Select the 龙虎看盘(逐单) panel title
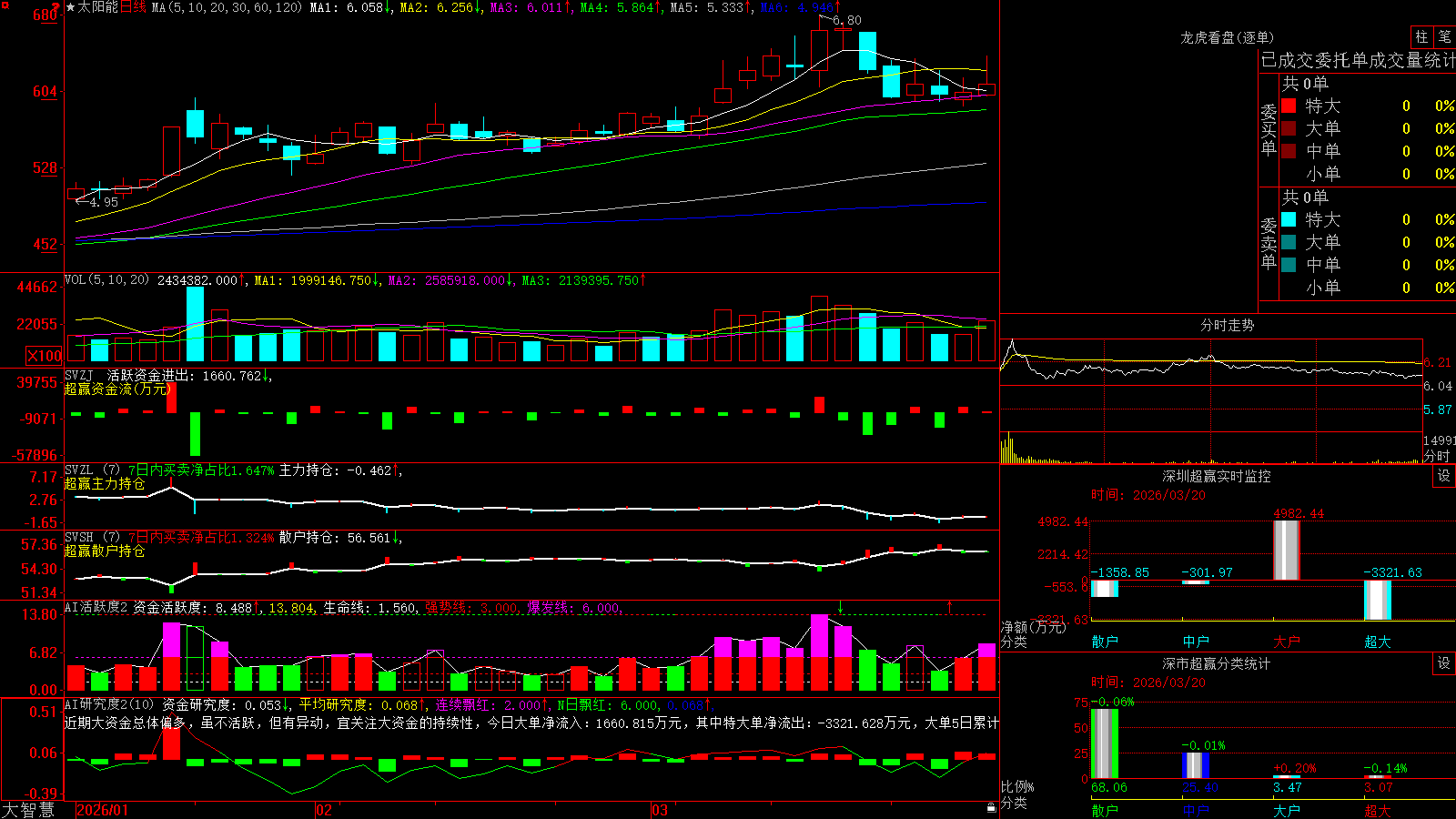The height and width of the screenshot is (819, 1456). pyautogui.click(x=1227, y=37)
